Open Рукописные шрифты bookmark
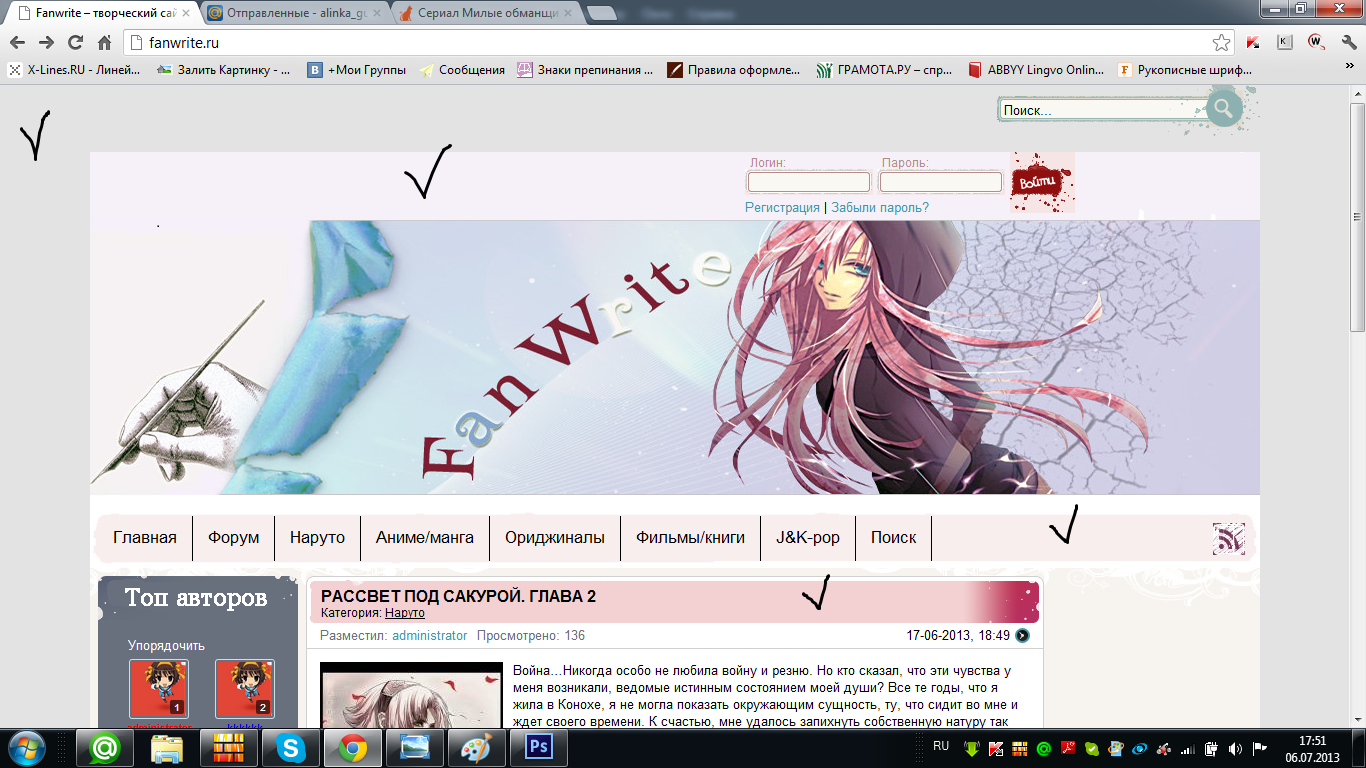Screen dimensions: 1366x768 pyautogui.click(x=1186, y=70)
